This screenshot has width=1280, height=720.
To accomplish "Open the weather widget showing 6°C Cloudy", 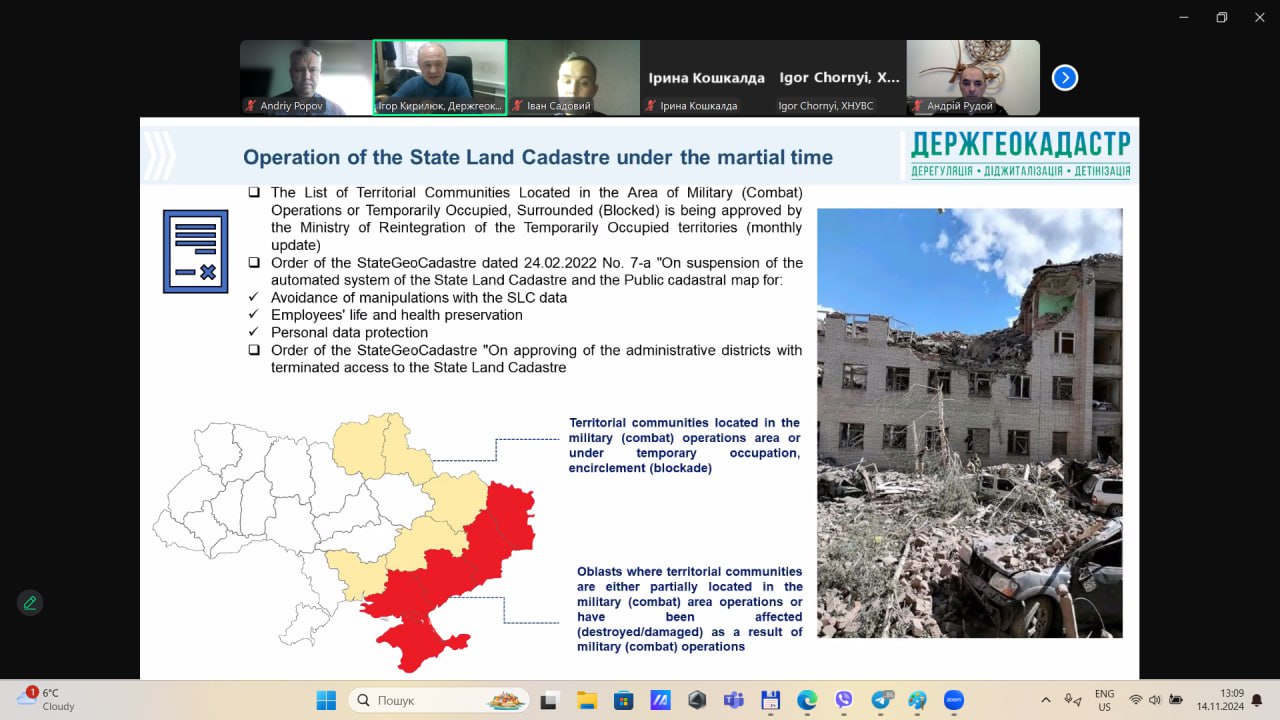I will 46,699.
